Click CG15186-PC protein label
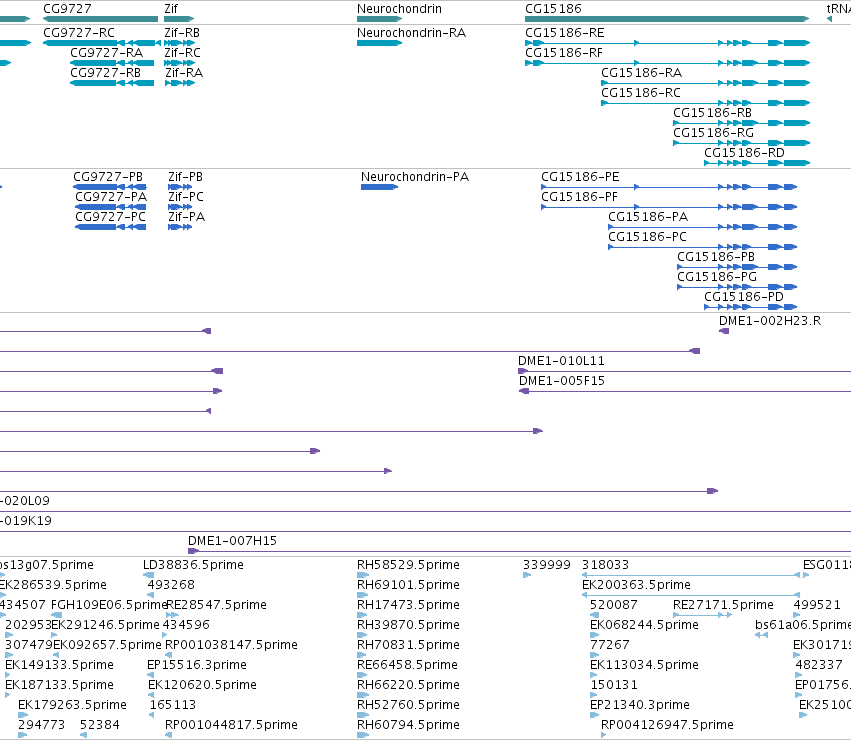The height and width of the screenshot is (740, 851). [x=647, y=237]
